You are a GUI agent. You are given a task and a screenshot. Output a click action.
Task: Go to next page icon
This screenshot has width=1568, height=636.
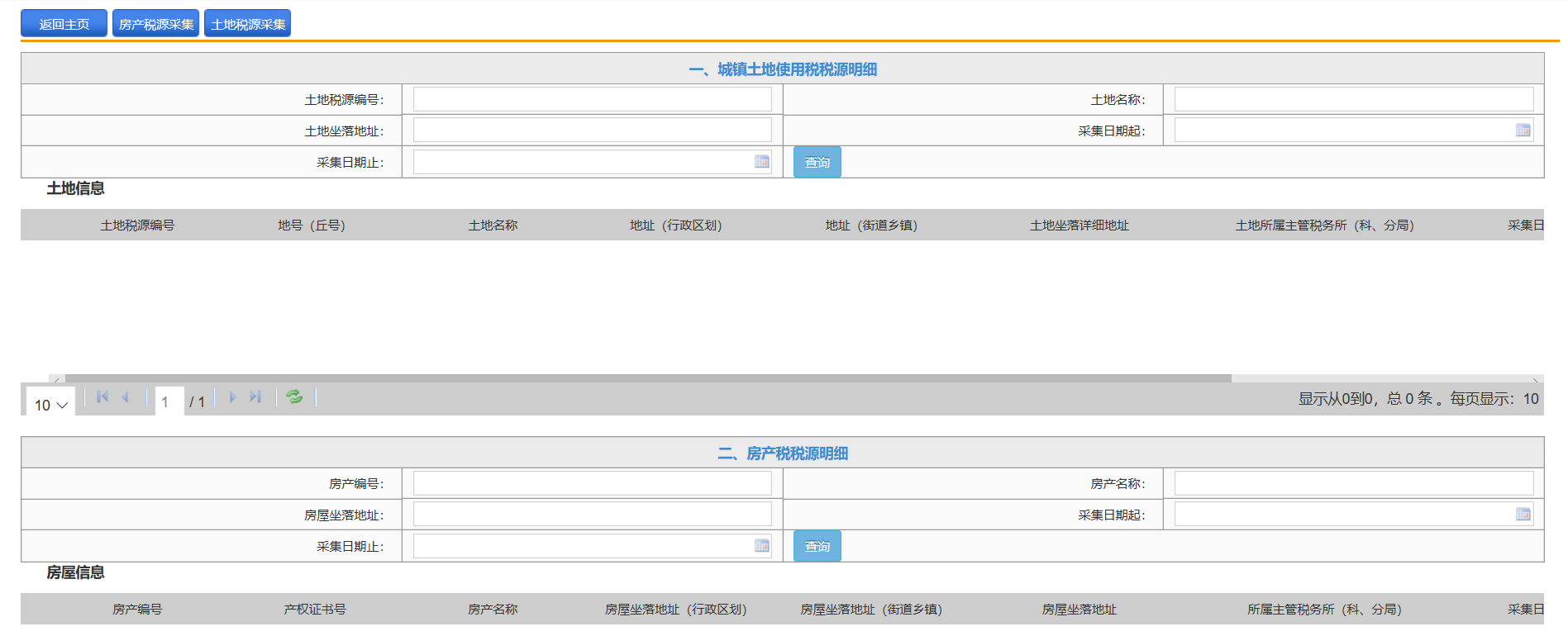[x=232, y=397]
